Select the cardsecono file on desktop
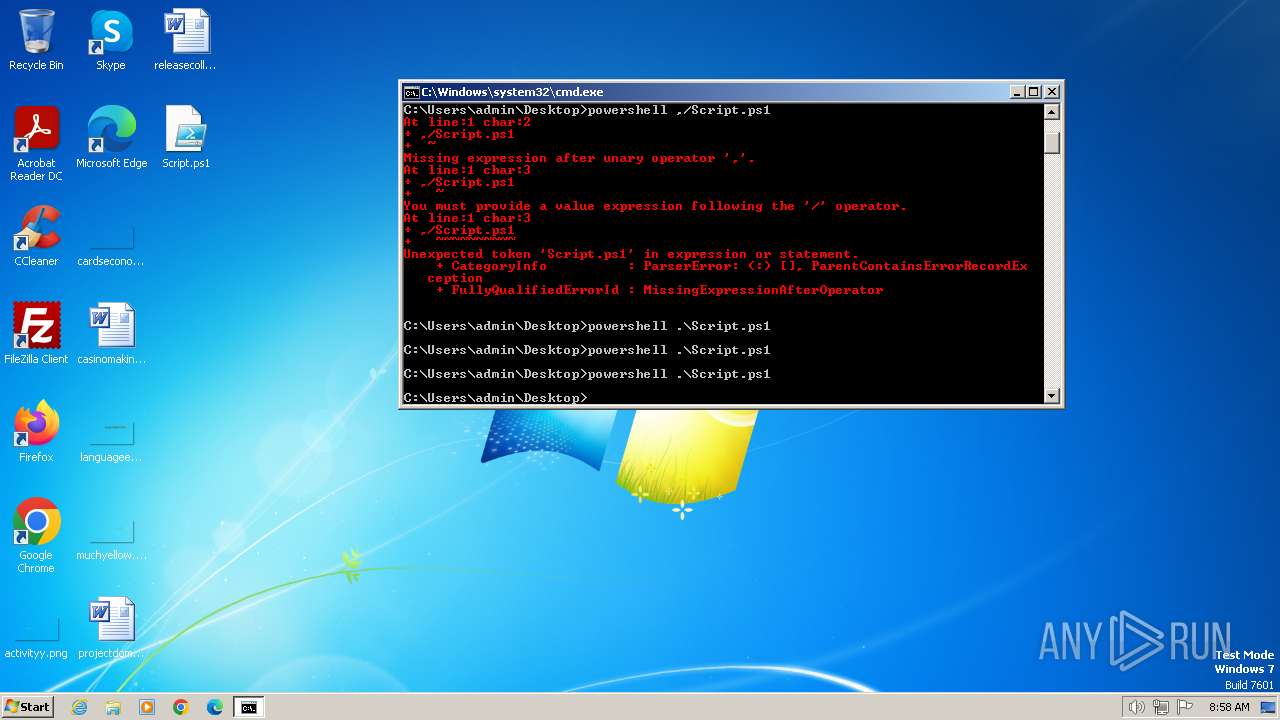This screenshot has width=1280, height=720. pyautogui.click(x=111, y=246)
